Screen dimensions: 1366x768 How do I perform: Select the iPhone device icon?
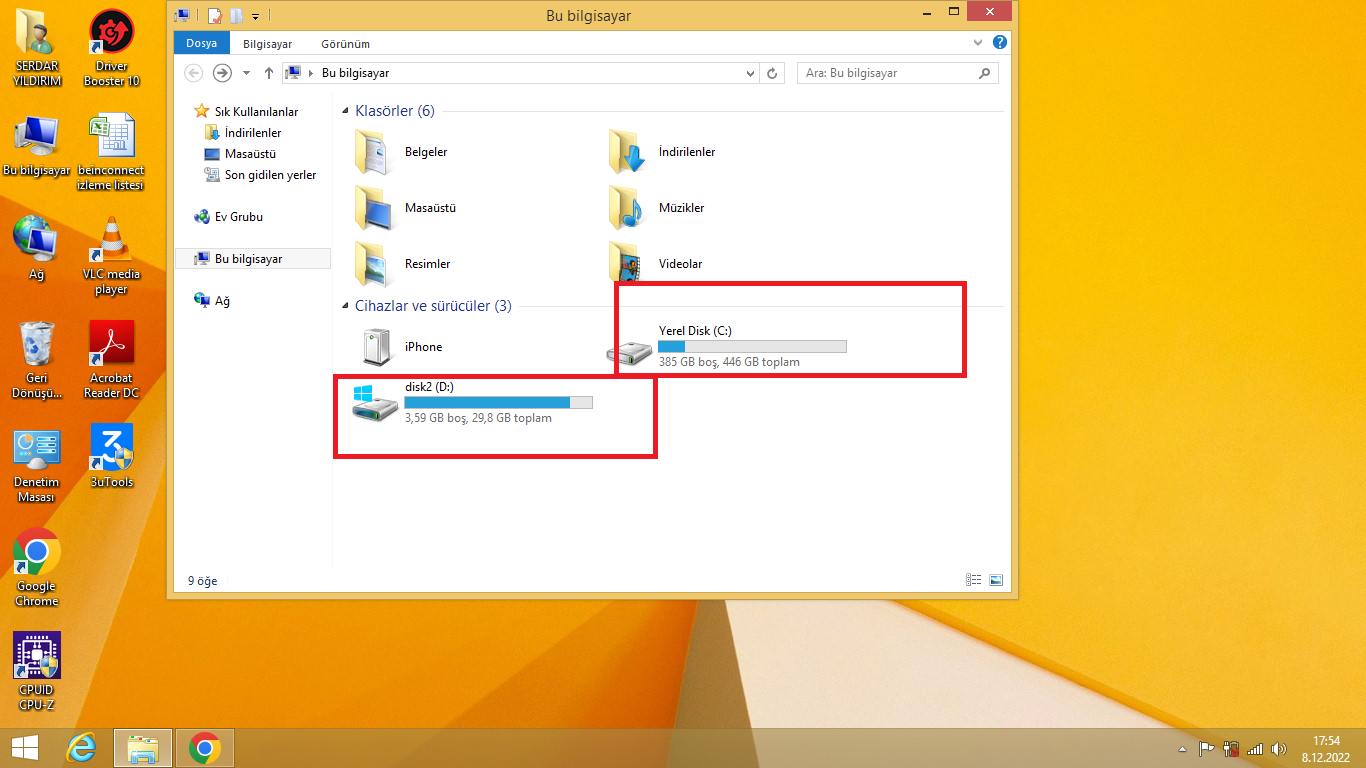click(376, 347)
